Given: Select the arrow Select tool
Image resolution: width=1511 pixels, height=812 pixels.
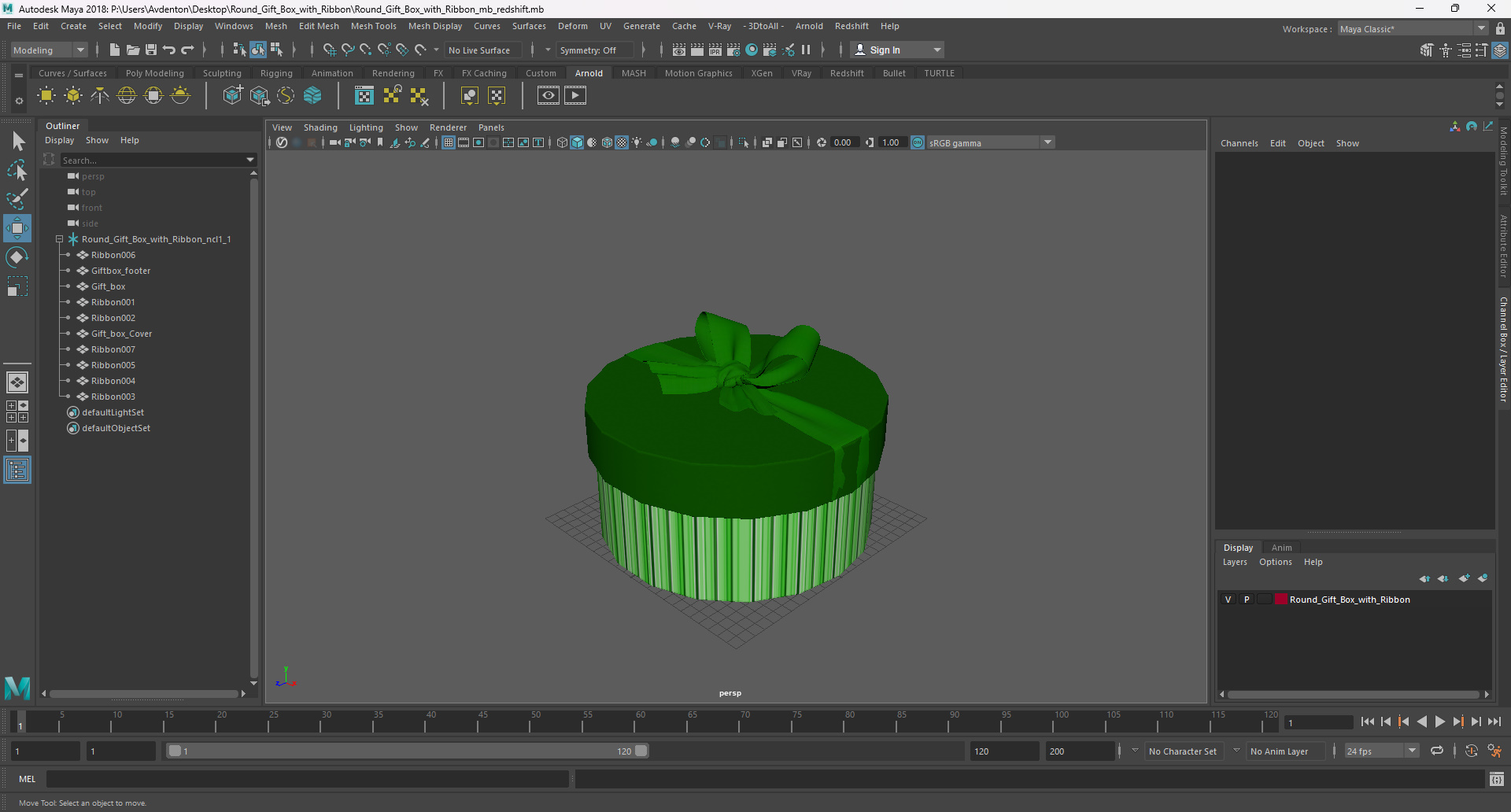Looking at the screenshot, I should click(17, 142).
